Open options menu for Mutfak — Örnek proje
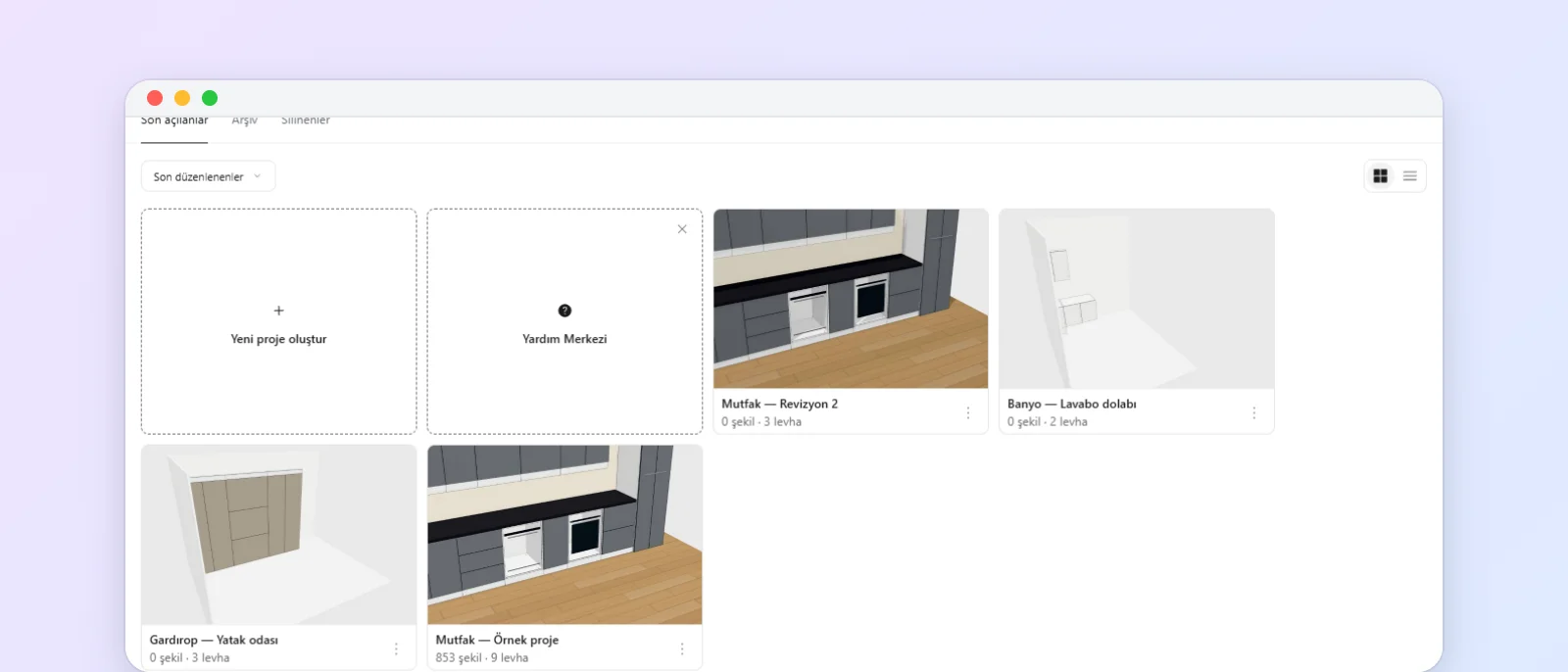The height and width of the screenshot is (672, 1568). coord(682,649)
